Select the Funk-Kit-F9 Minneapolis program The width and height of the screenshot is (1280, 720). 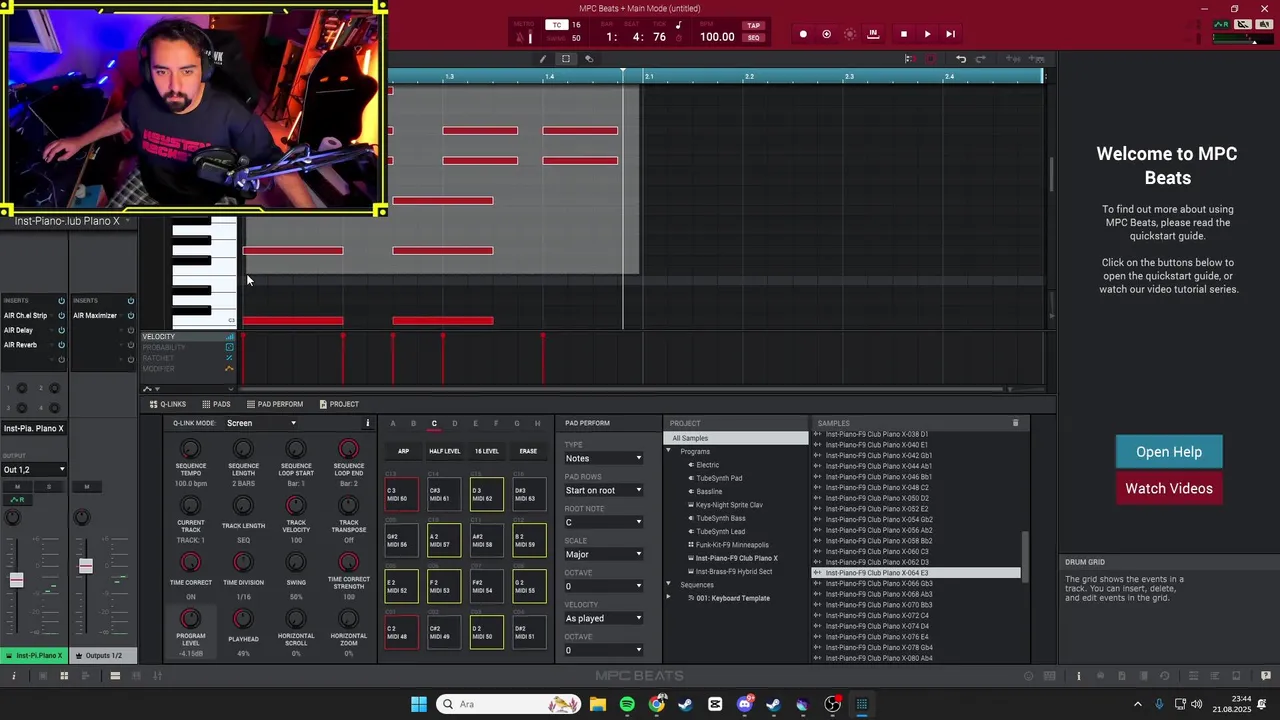tap(732, 545)
